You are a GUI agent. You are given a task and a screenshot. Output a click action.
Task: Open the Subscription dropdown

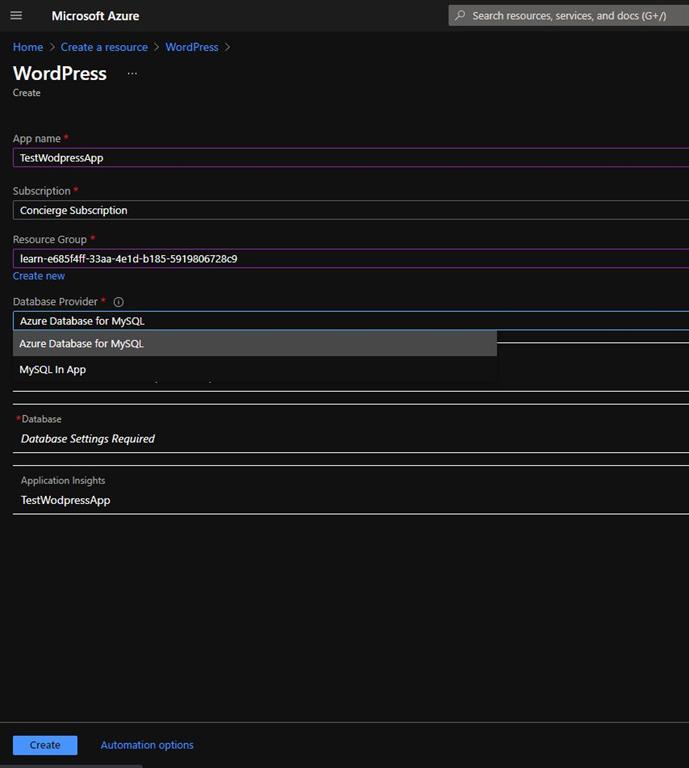point(351,210)
